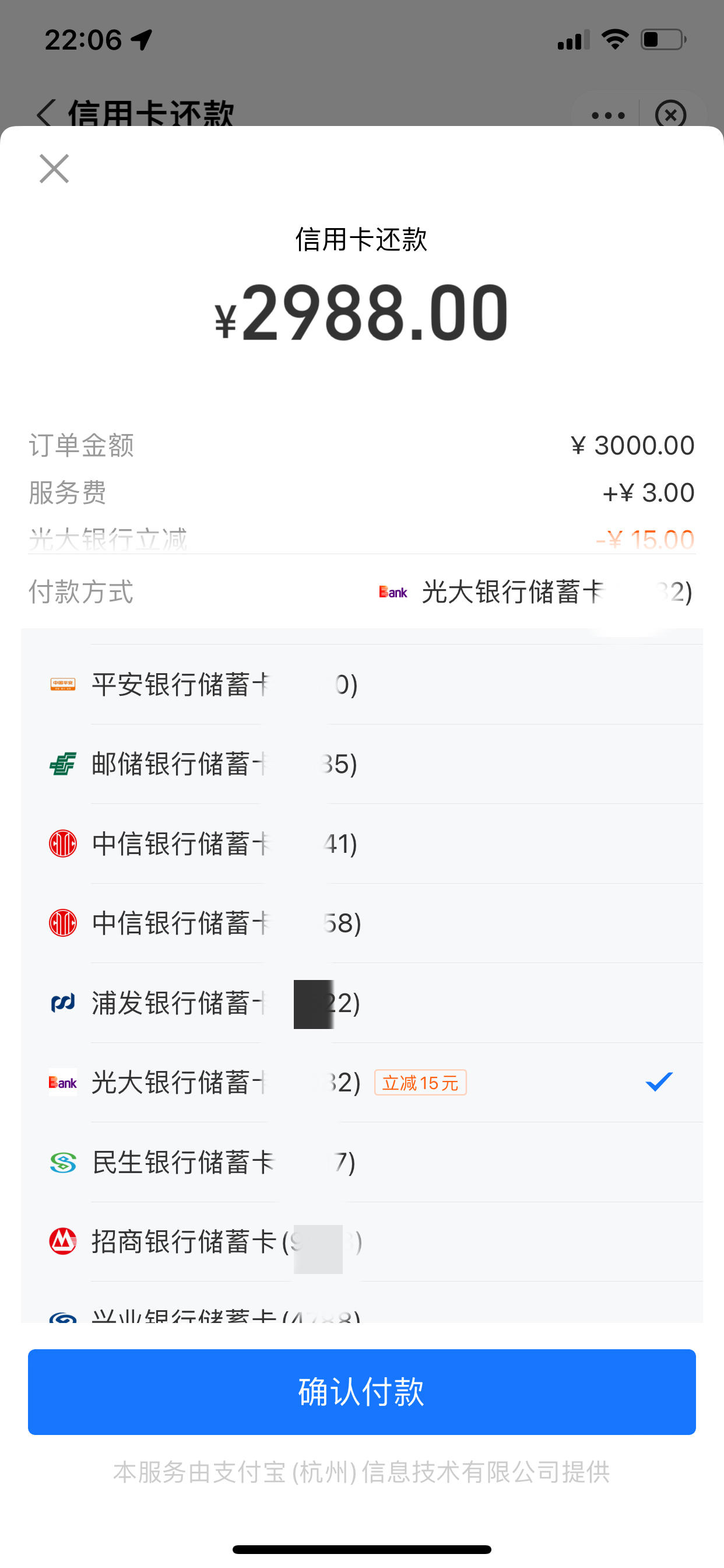The image size is (724, 1568).
Task: Tap the China Merchants Bank red logo
Action: click(63, 1242)
